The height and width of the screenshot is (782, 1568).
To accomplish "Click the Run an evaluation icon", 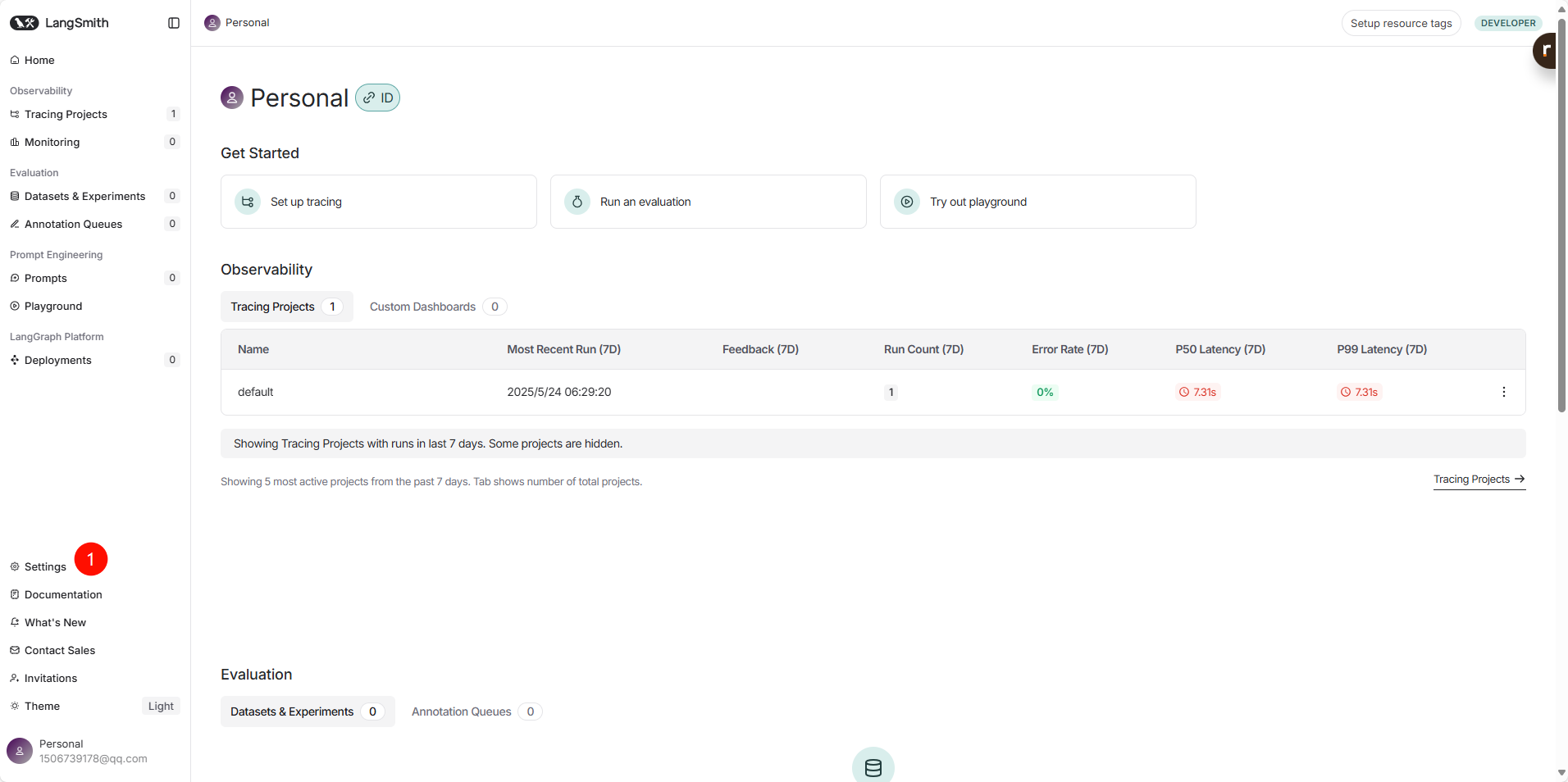I will pyautogui.click(x=577, y=202).
